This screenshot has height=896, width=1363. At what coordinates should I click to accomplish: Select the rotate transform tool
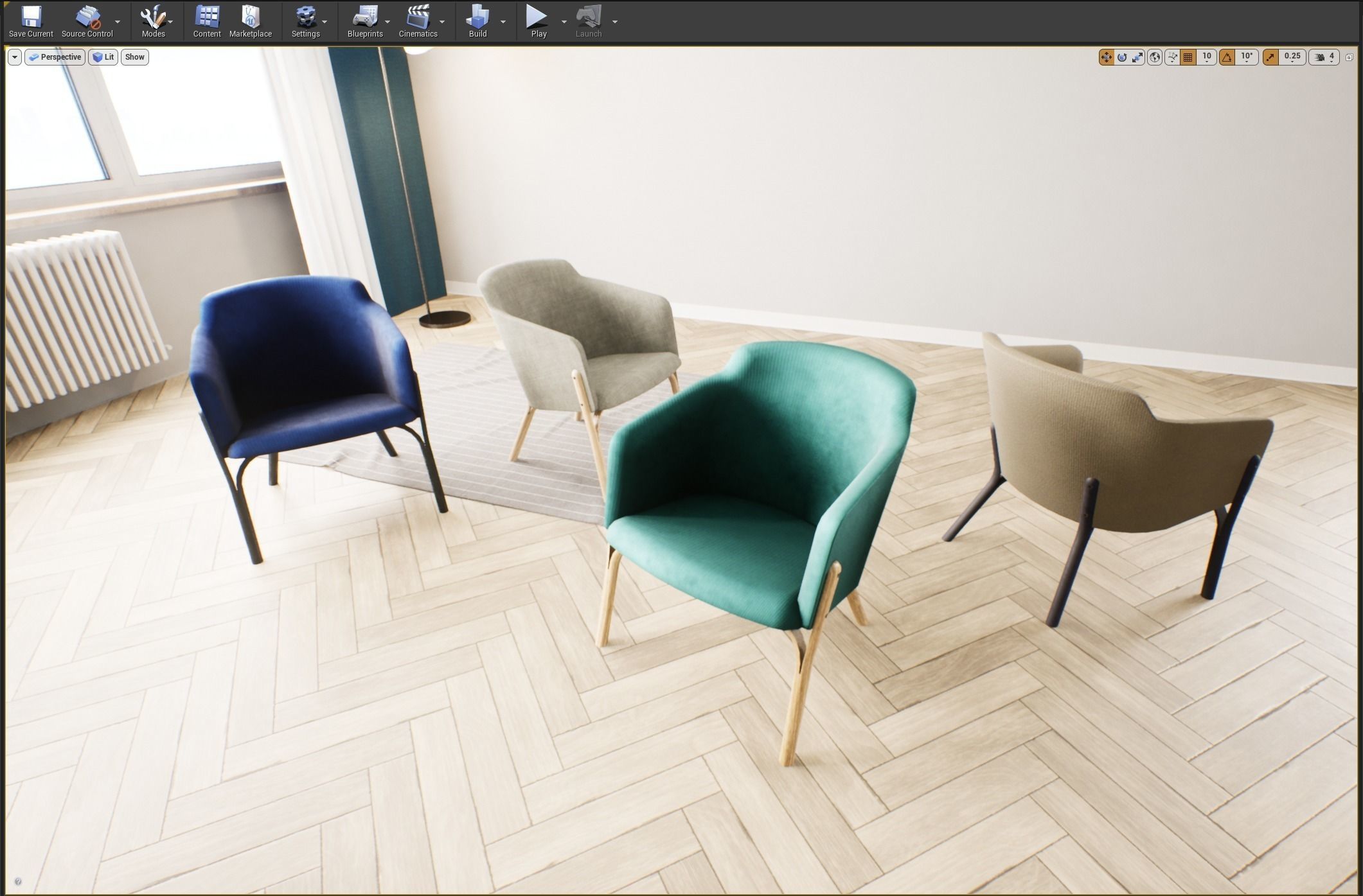click(x=1122, y=57)
